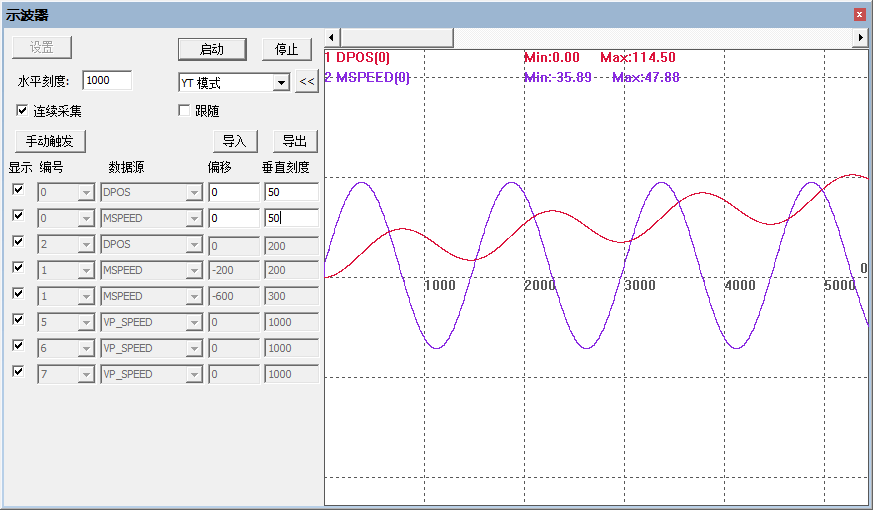Viewport: 873px width, 510px height.
Task: Click the 垂直刻度 field on the first DPOS row
Action: click(x=292, y=192)
